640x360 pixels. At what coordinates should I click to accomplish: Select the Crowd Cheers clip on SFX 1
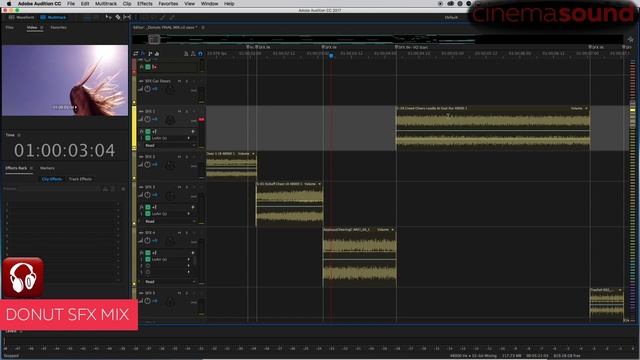coord(493,128)
